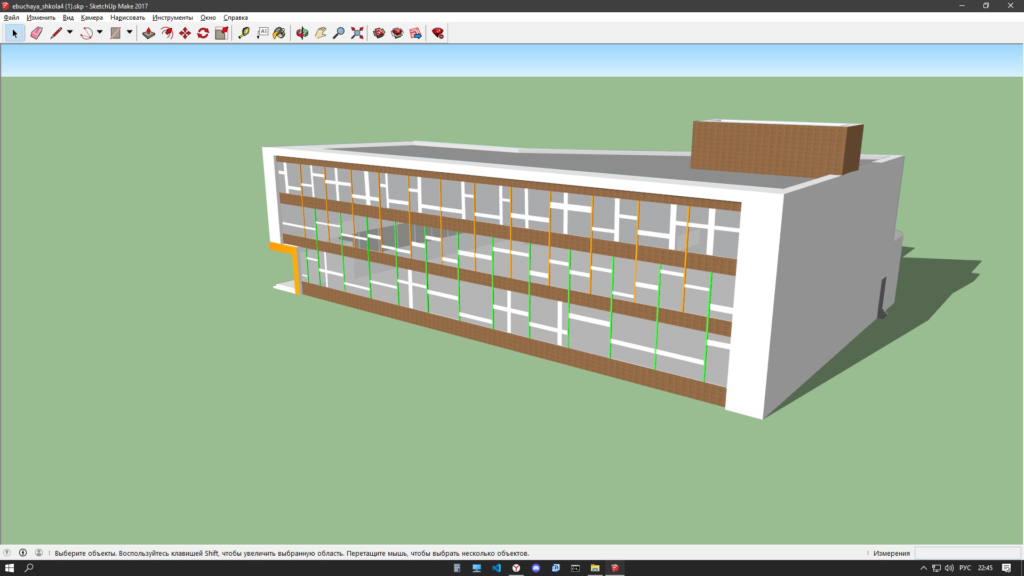Choose the Paint Bucket tool

coord(280,33)
